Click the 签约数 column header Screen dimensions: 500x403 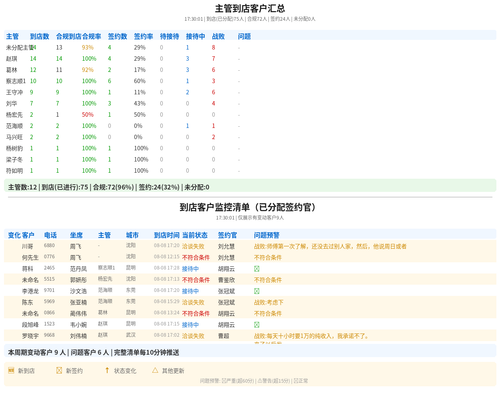tap(117, 36)
